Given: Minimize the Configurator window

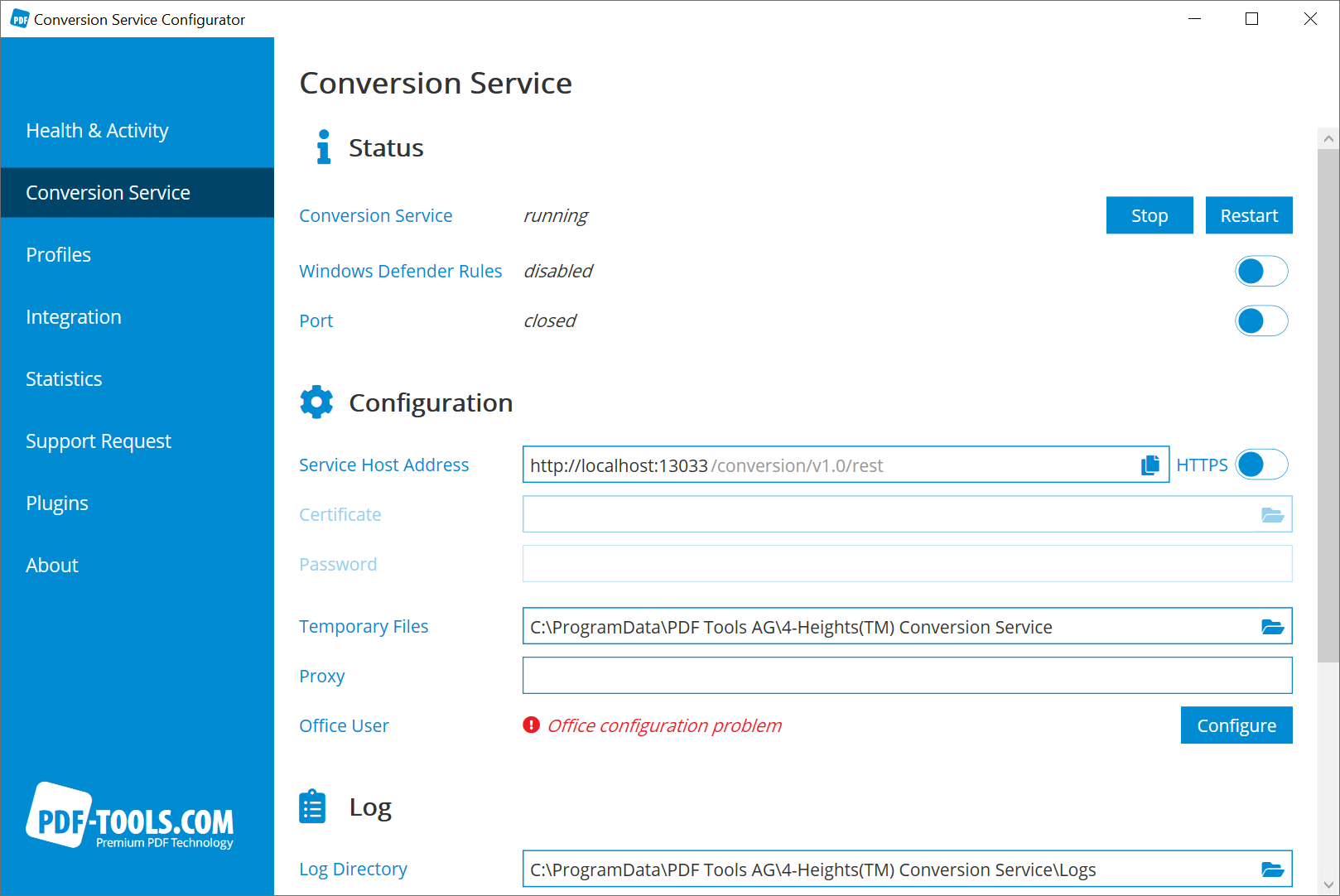Looking at the screenshot, I should coord(1194,19).
